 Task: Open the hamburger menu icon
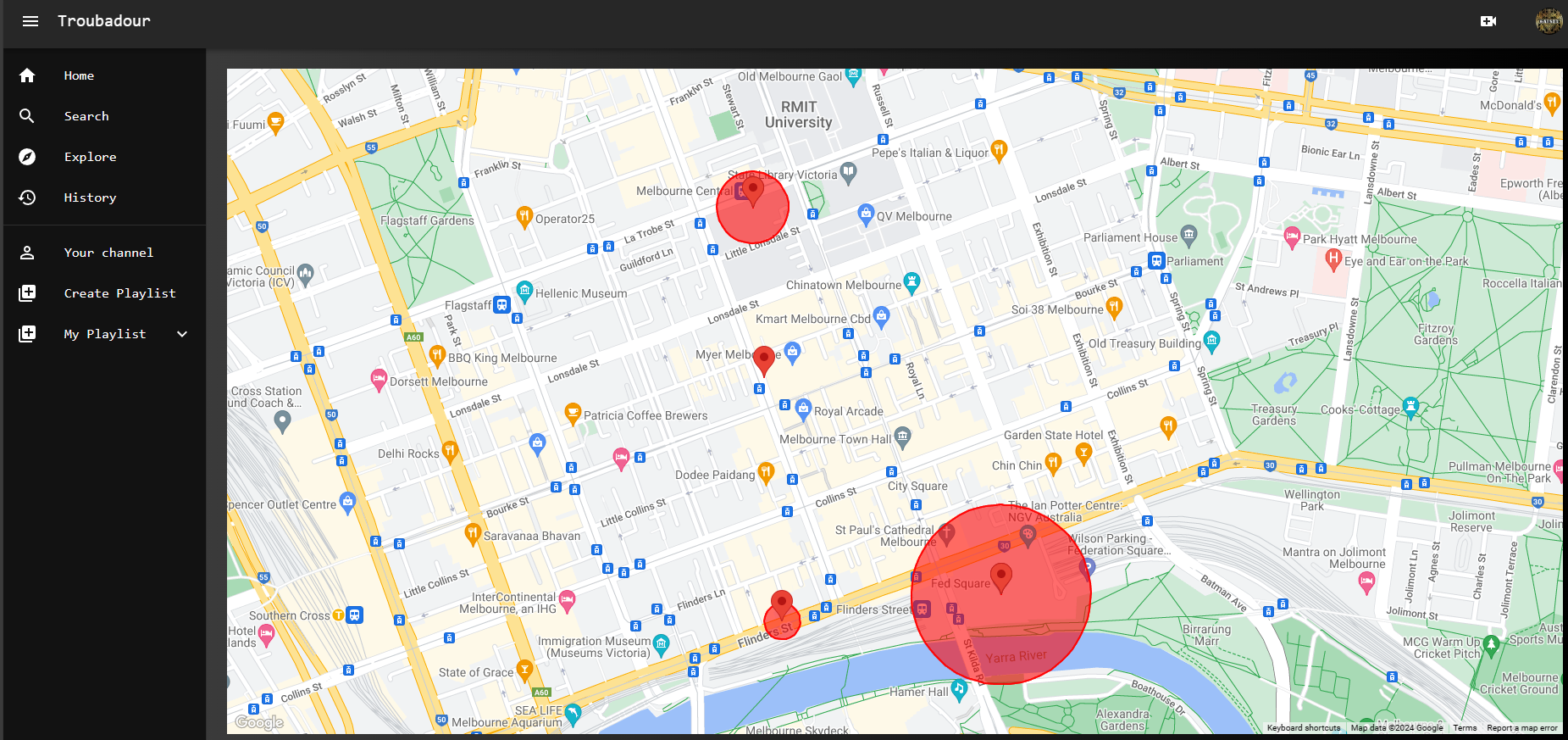click(30, 21)
